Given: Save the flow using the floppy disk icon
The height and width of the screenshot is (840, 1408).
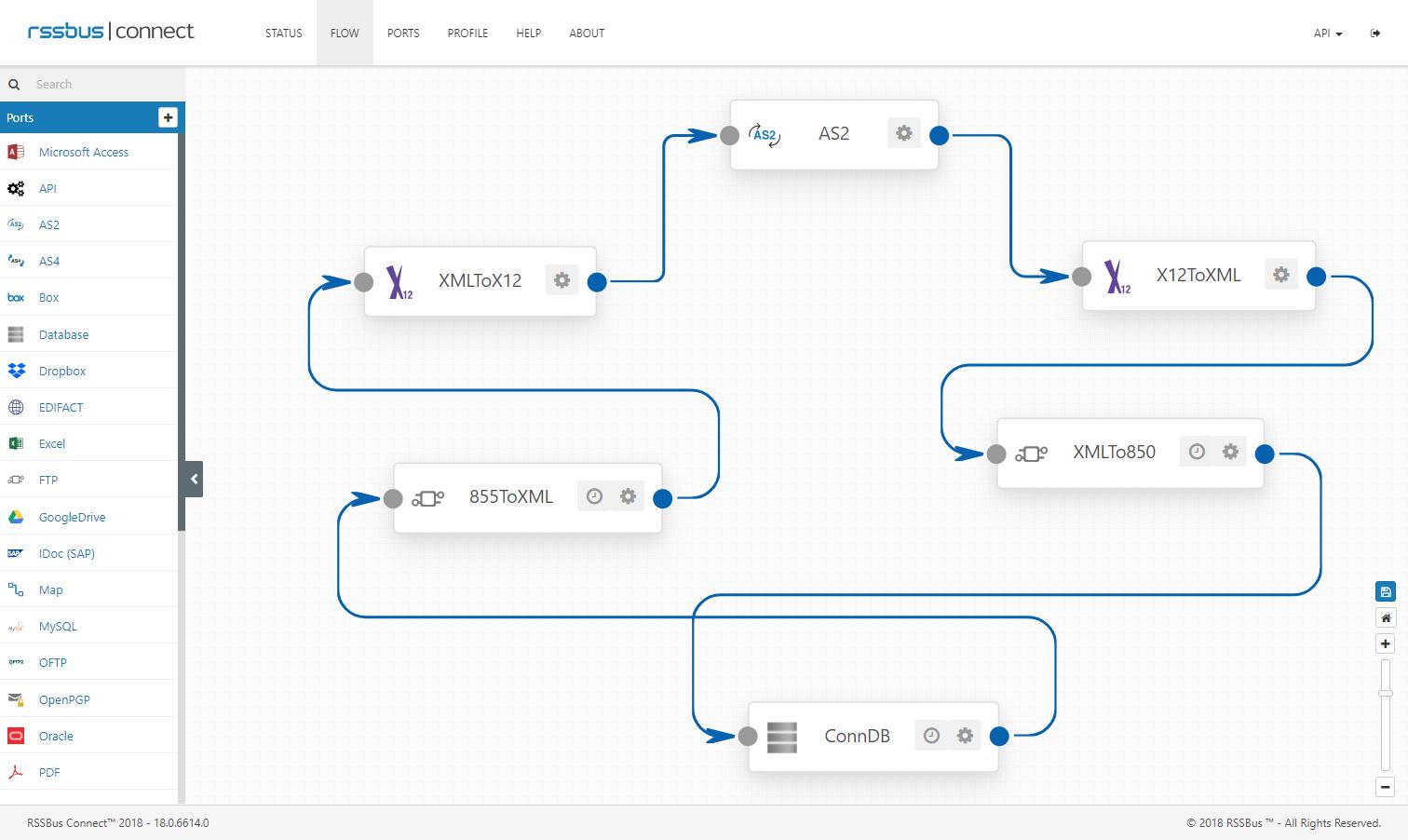Looking at the screenshot, I should click(1385, 591).
